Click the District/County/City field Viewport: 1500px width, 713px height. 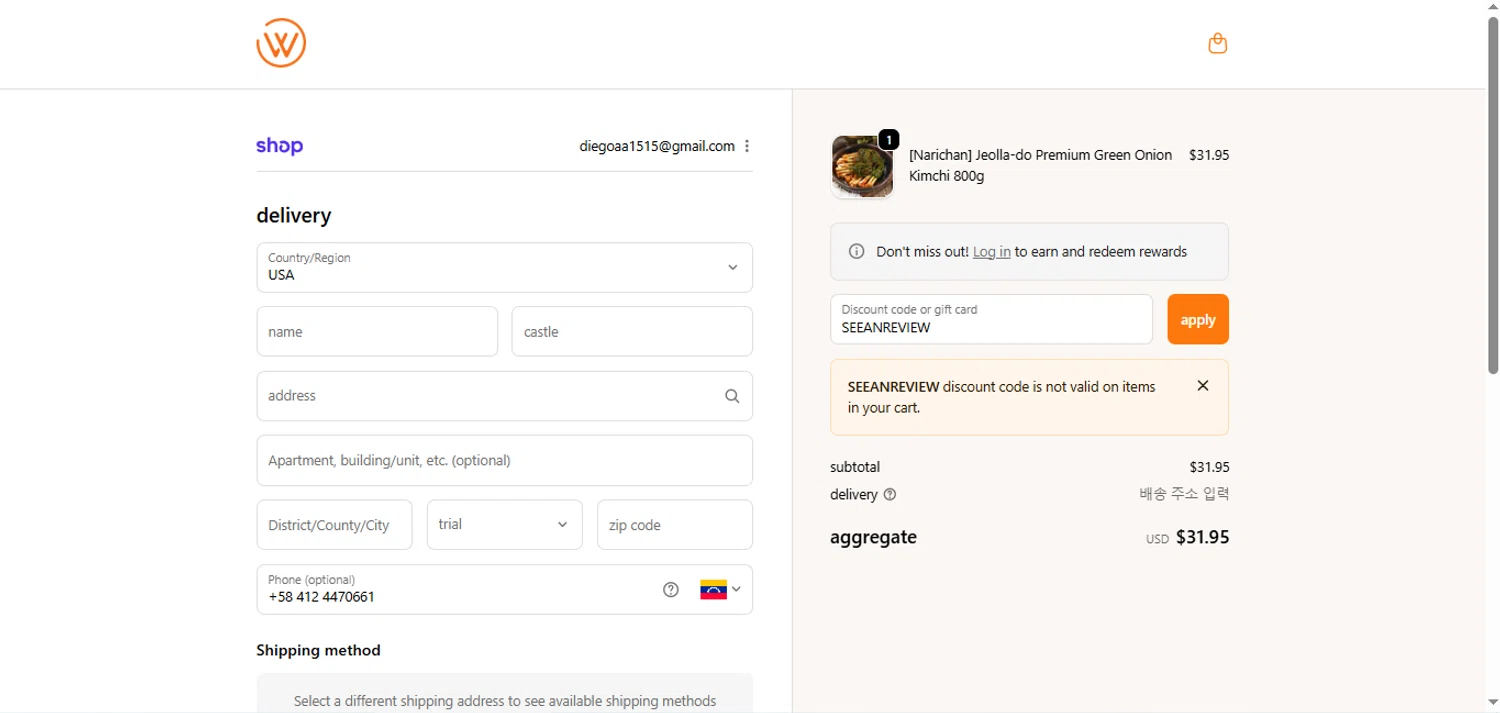pos(334,524)
